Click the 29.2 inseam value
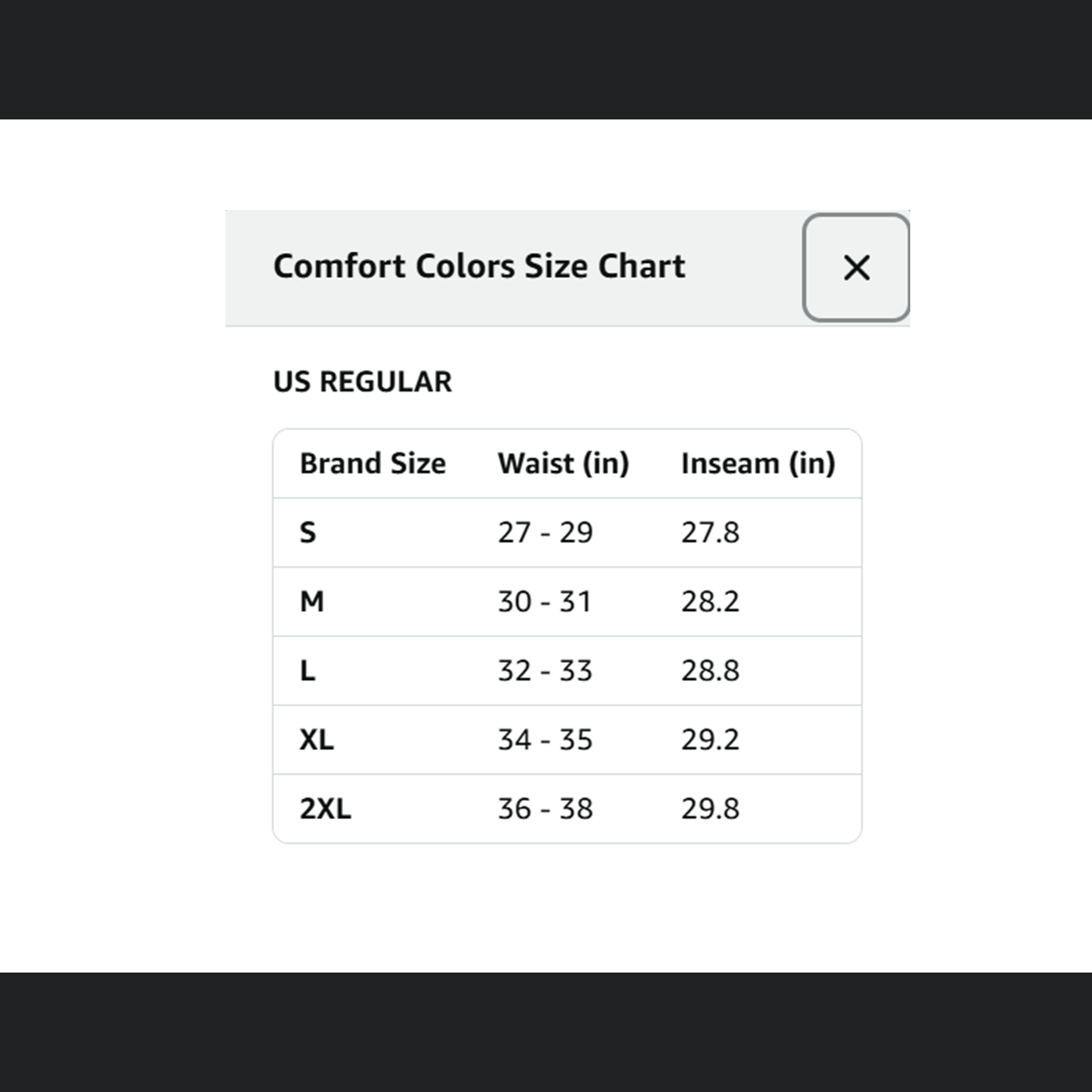 [x=710, y=740]
